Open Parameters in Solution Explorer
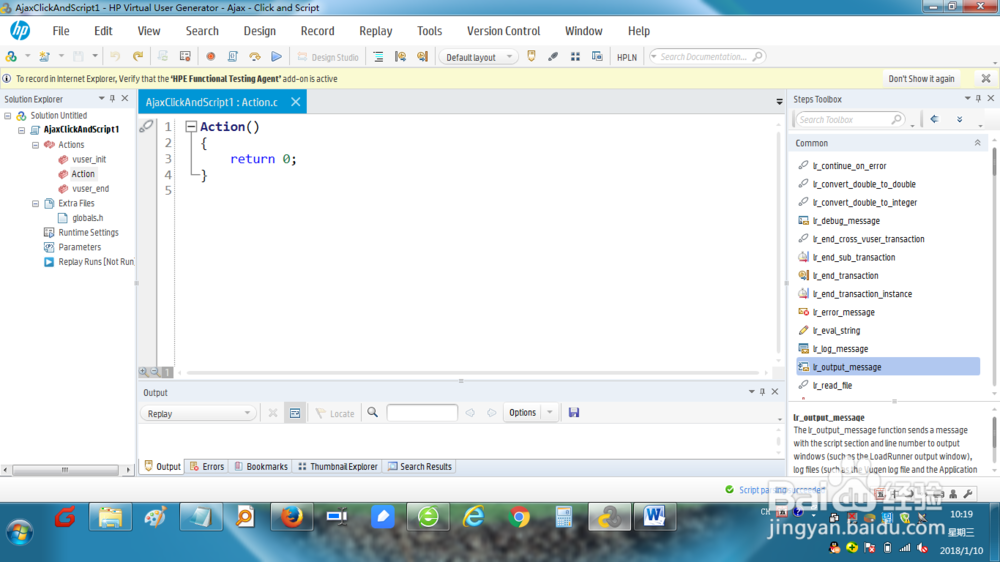Image resolution: width=1000 pixels, height=562 pixels. [x=79, y=248]
